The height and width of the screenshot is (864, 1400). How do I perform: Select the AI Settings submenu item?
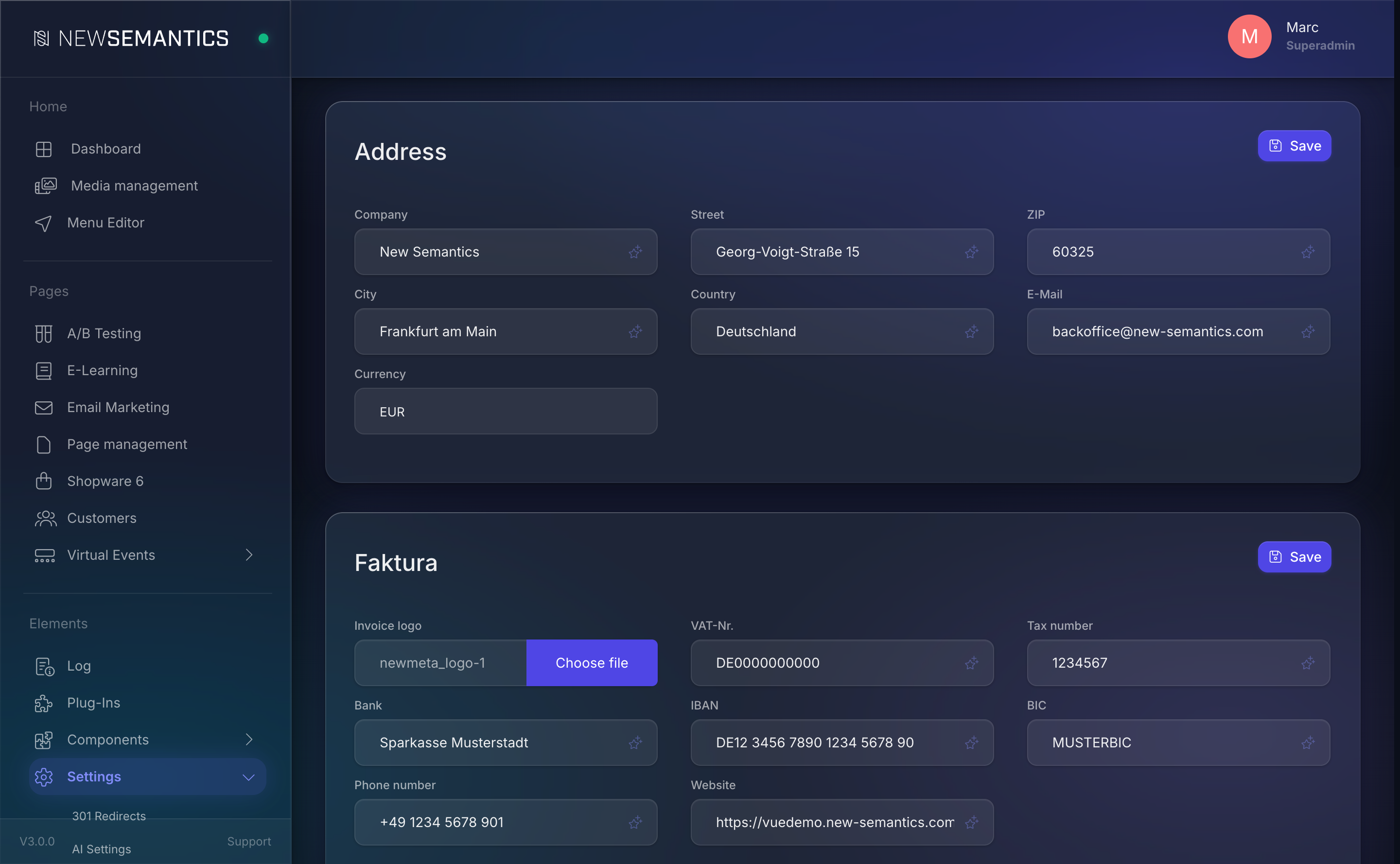(x=101, y=850)
